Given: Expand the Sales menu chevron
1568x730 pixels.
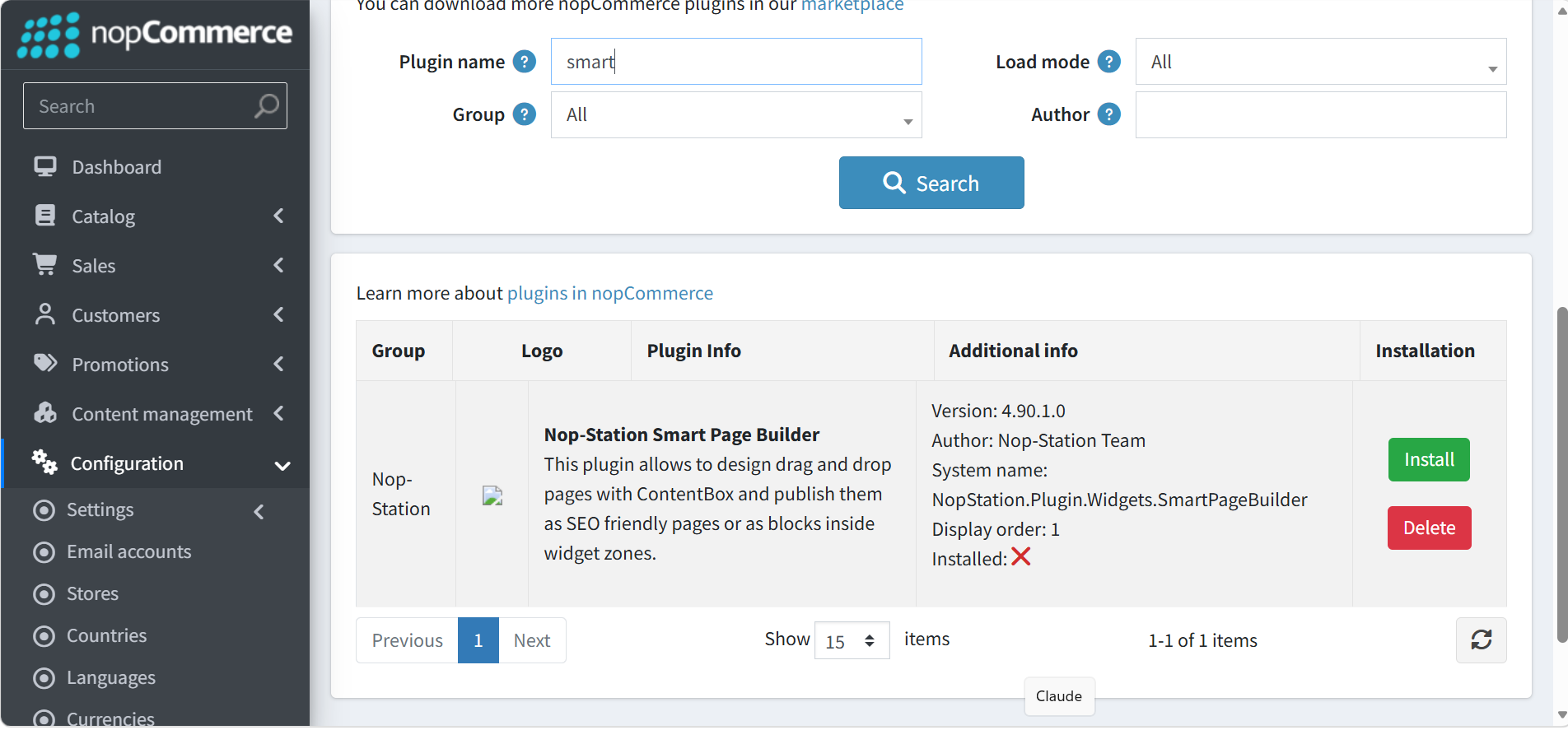Looking at the screenshot, I should coord(278,265).
